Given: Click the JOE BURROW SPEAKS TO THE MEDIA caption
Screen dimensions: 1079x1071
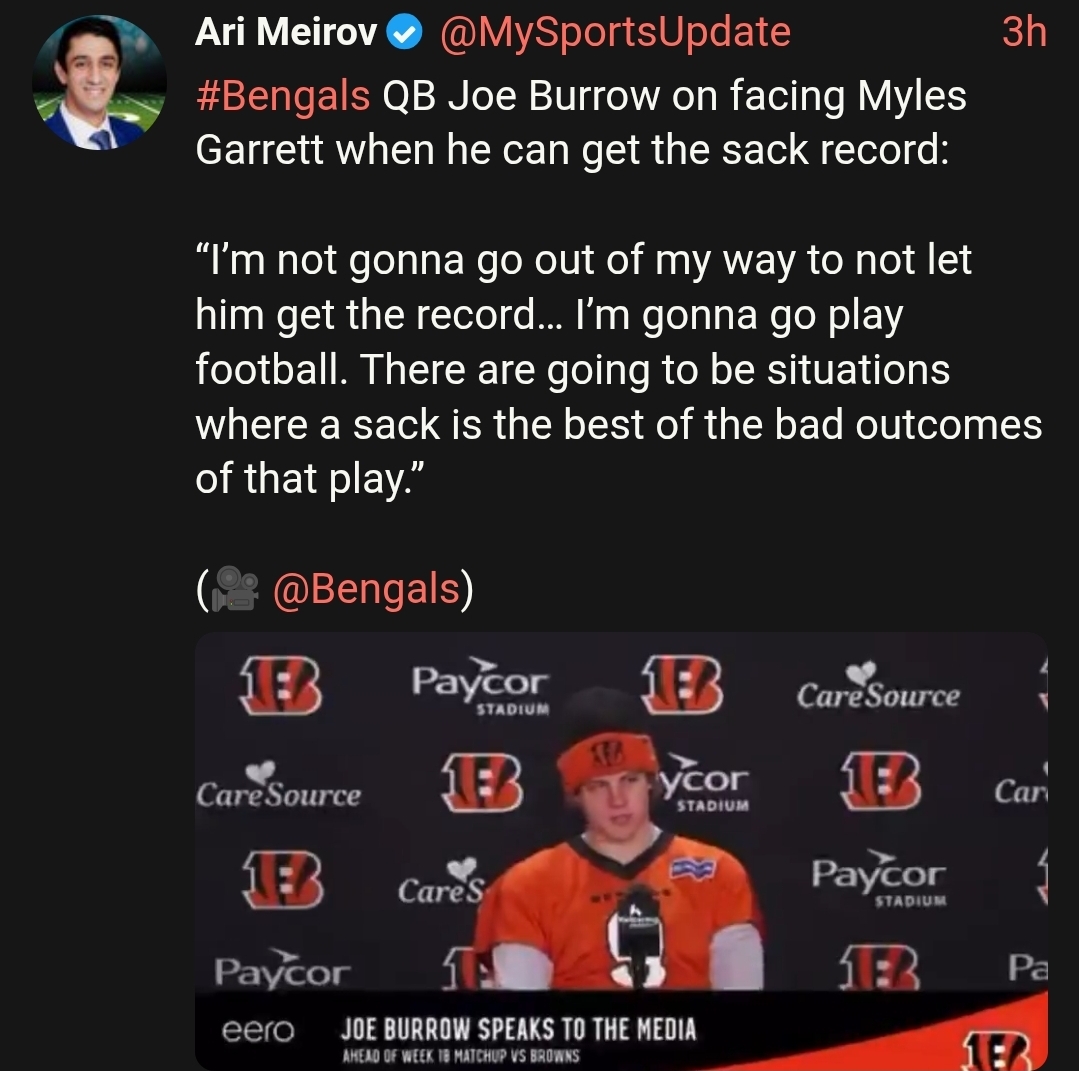Looking at the screenshot, I should (519, 1030).
